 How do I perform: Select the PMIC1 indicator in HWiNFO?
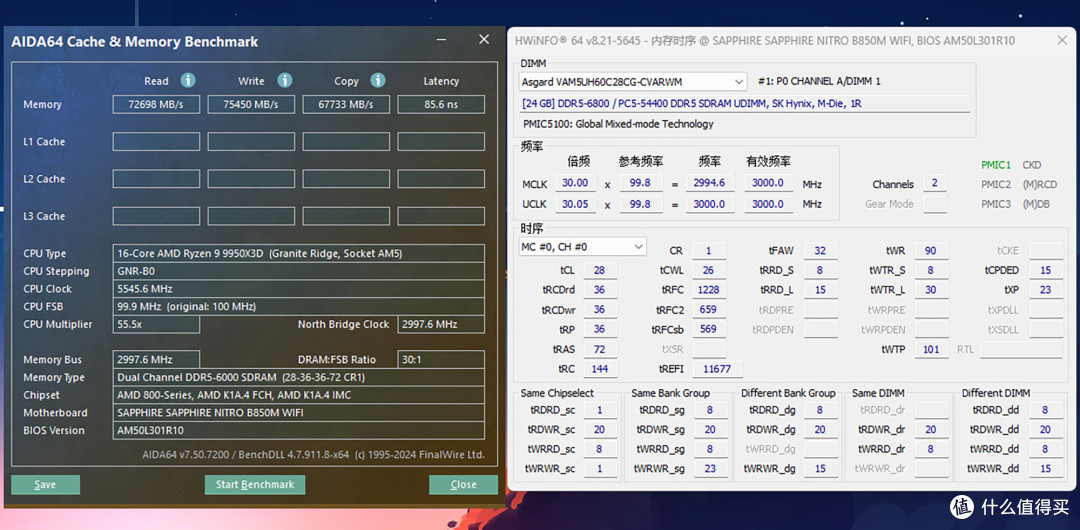pyautogui.click(x=996, y=165)
